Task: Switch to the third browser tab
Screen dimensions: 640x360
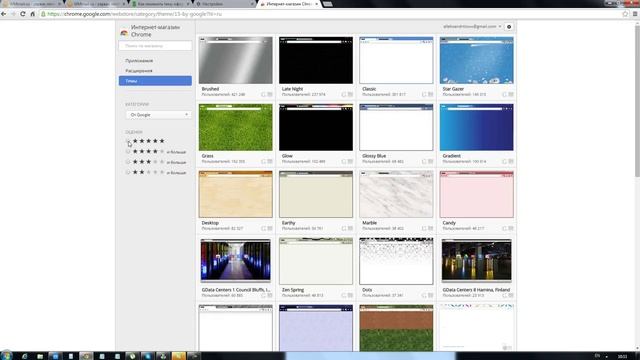Action: 160,4
